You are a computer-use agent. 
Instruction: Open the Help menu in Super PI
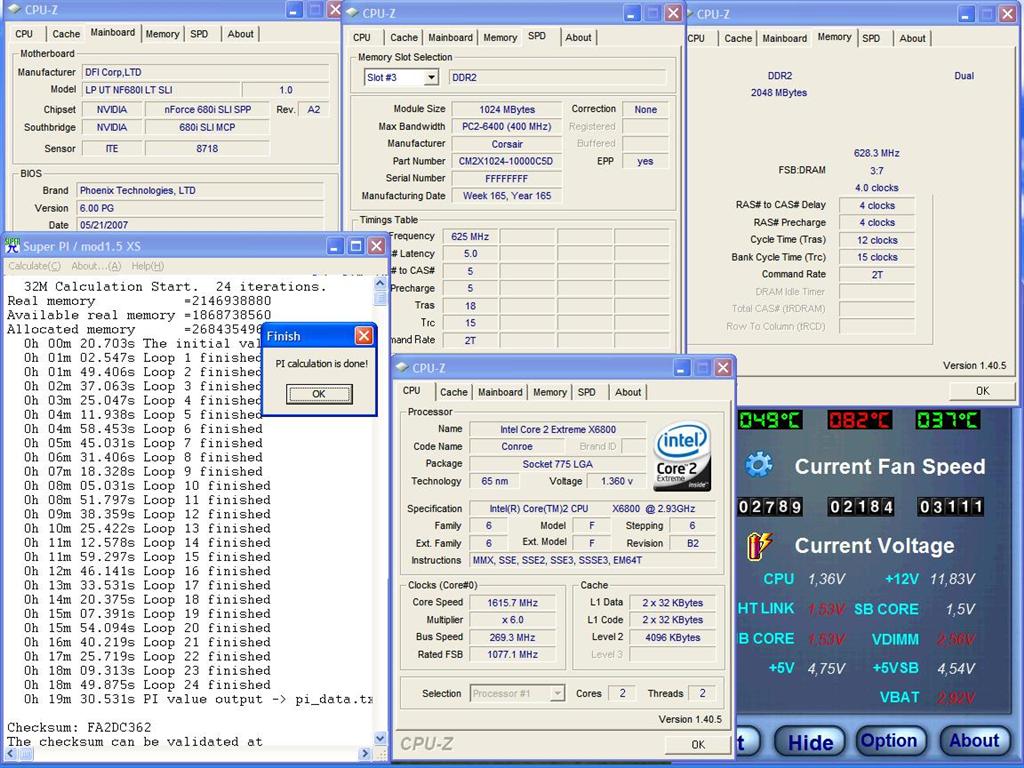tap(148, 266)
